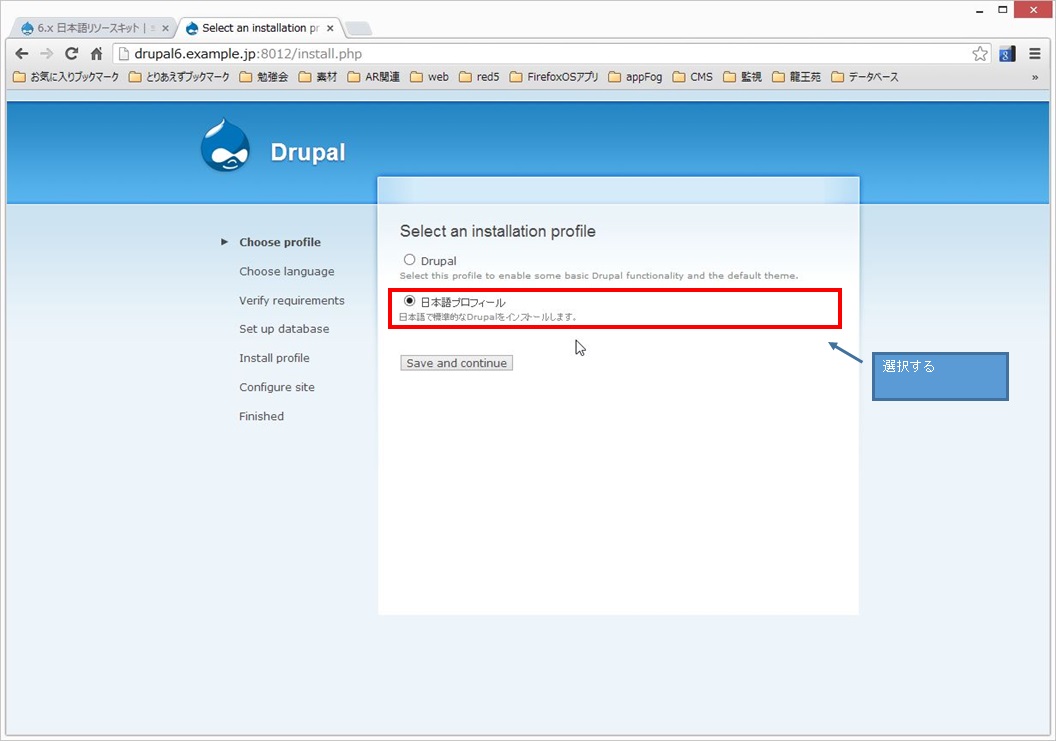Click the browser forward arrow
Image resolution: width=1056 pixels, height=741 pixels.
coord(46,54)
